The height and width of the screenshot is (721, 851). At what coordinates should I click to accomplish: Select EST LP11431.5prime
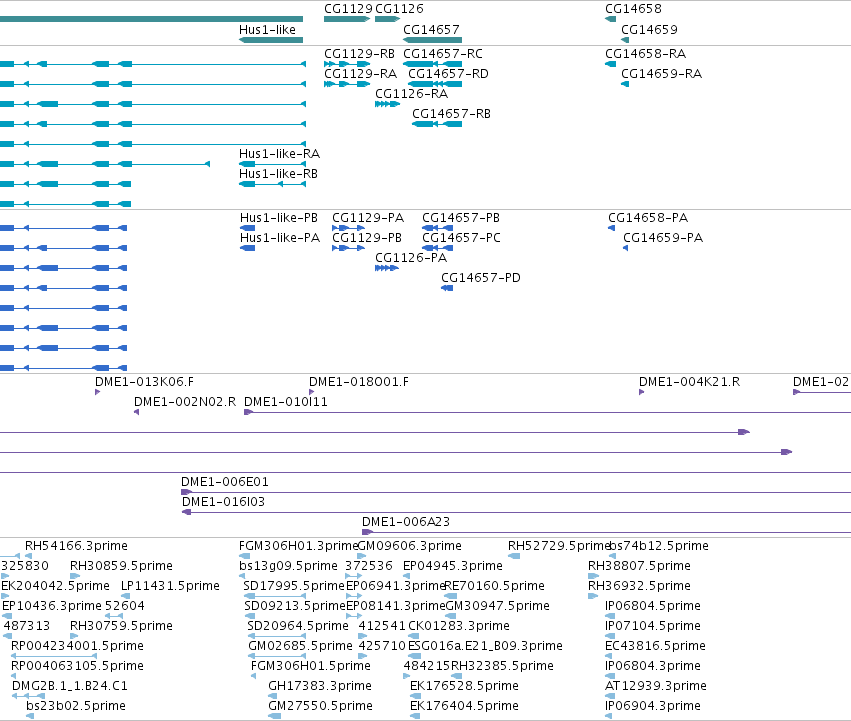tap(125, 596)
